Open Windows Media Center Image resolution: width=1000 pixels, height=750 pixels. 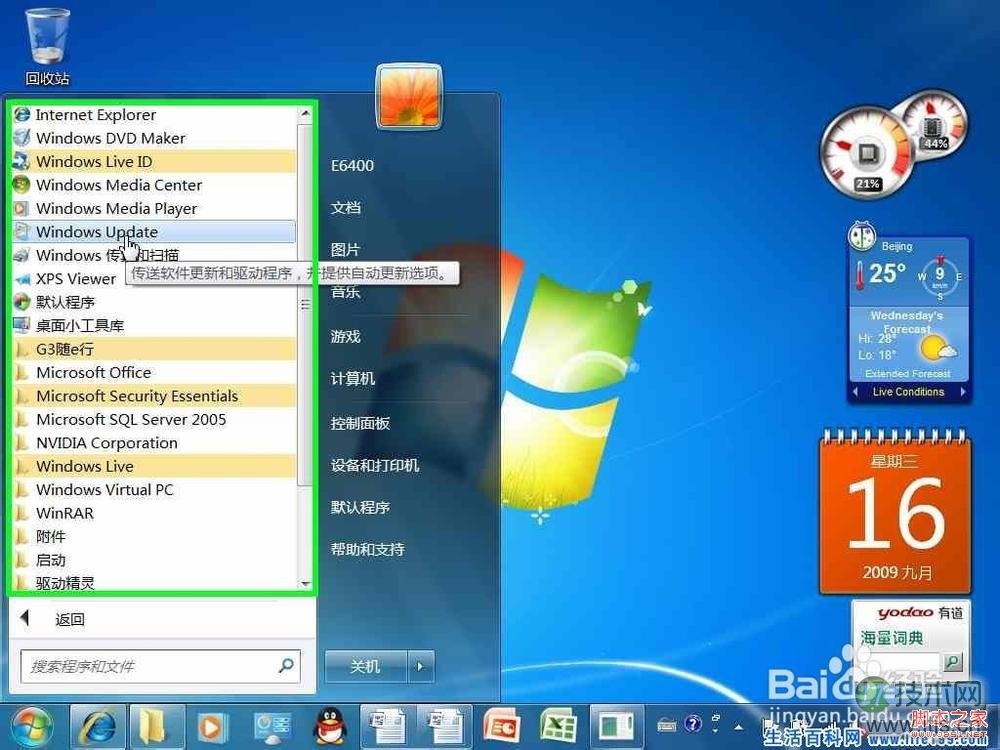point(118,185)
